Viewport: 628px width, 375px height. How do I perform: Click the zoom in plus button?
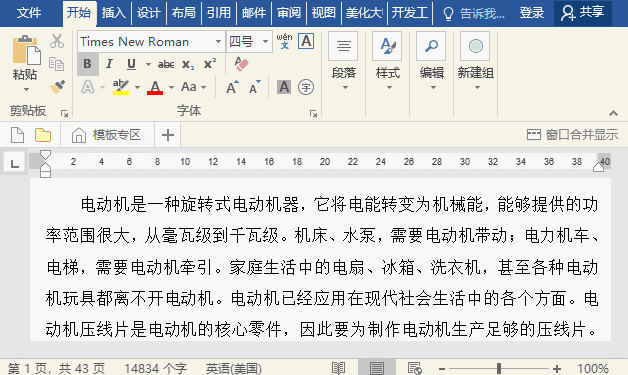click(x=557, y=368)
